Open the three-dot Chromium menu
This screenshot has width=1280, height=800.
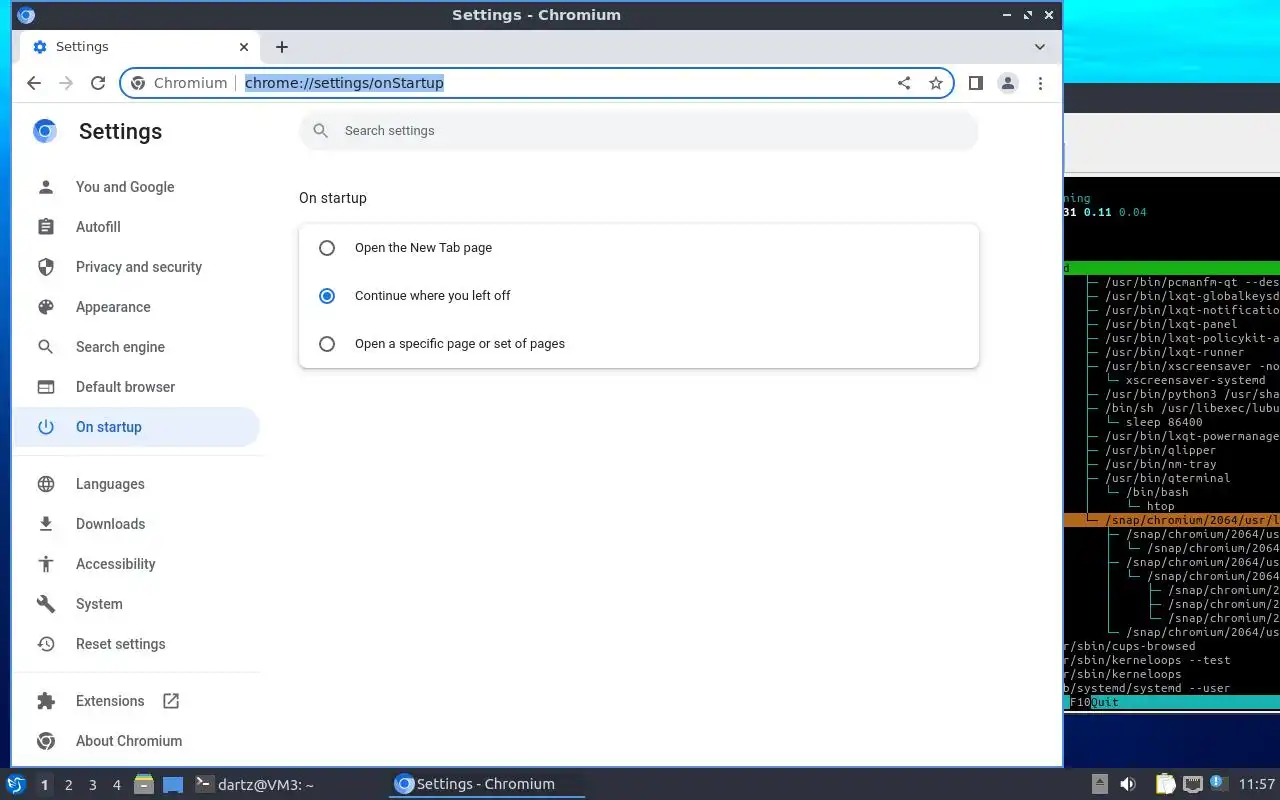[1040, 83]
